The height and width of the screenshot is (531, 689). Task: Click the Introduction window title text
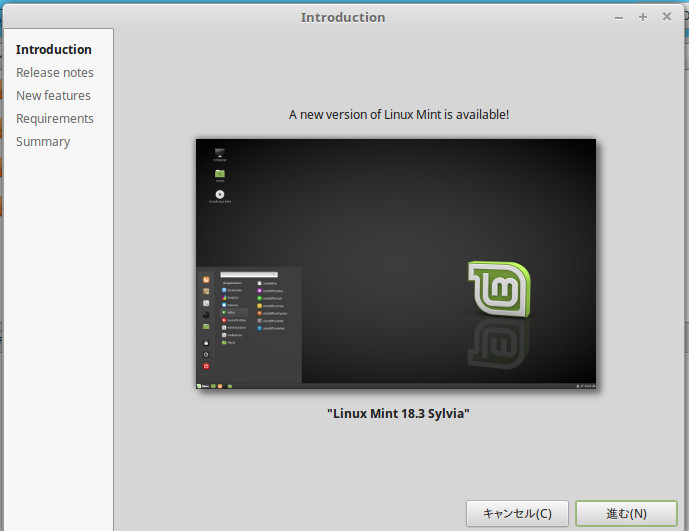tap(343, 17)
